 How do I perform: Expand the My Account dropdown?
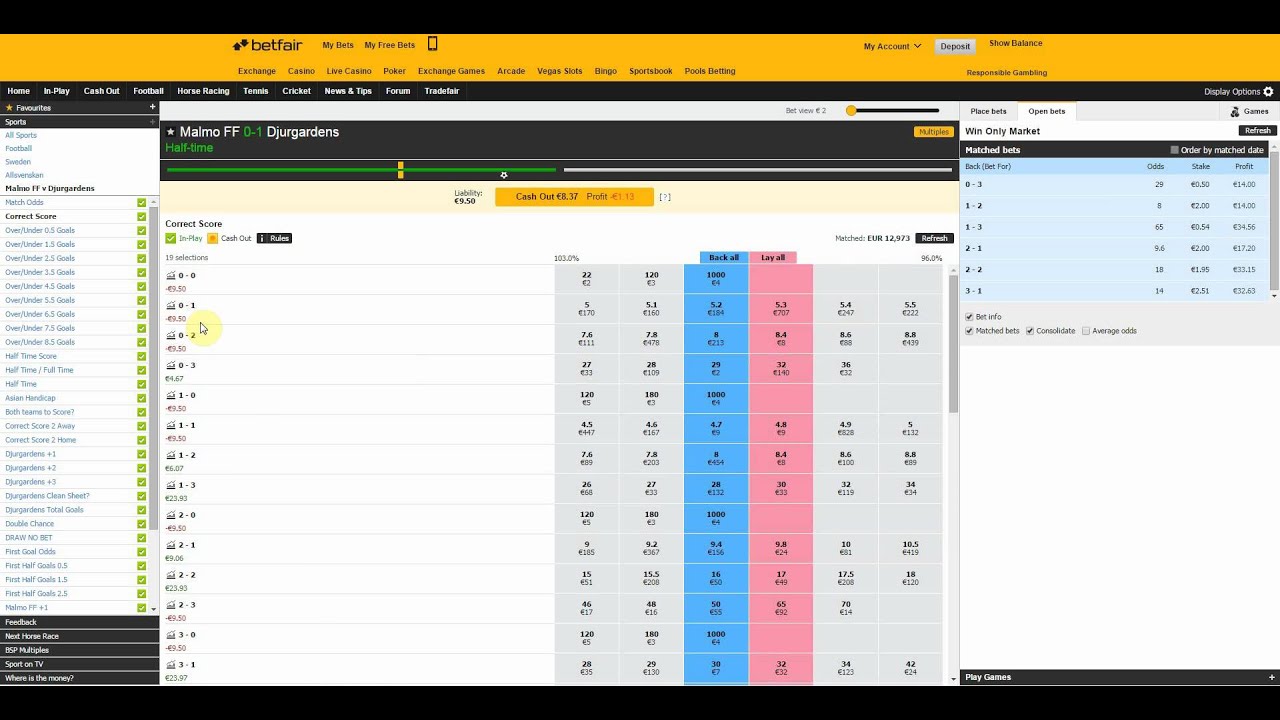(x=892, y=46)
